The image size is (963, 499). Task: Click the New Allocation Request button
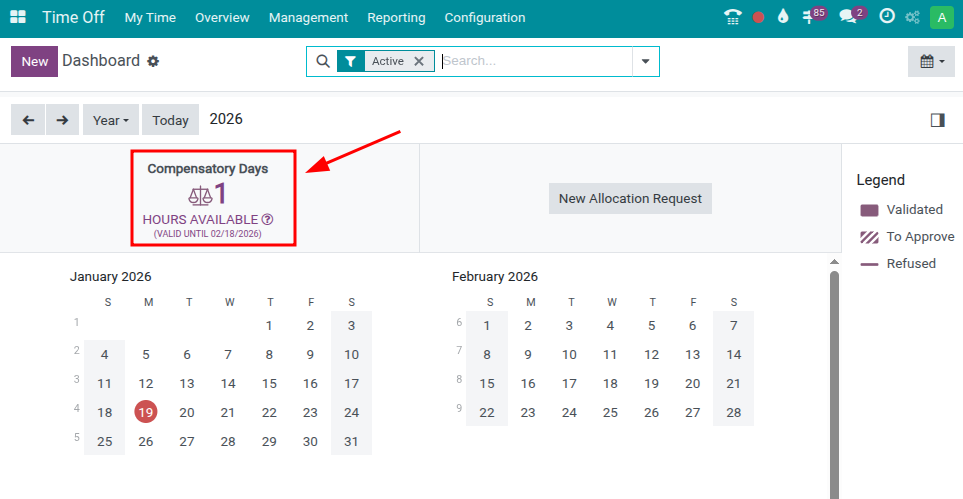(x=630, y=198)
